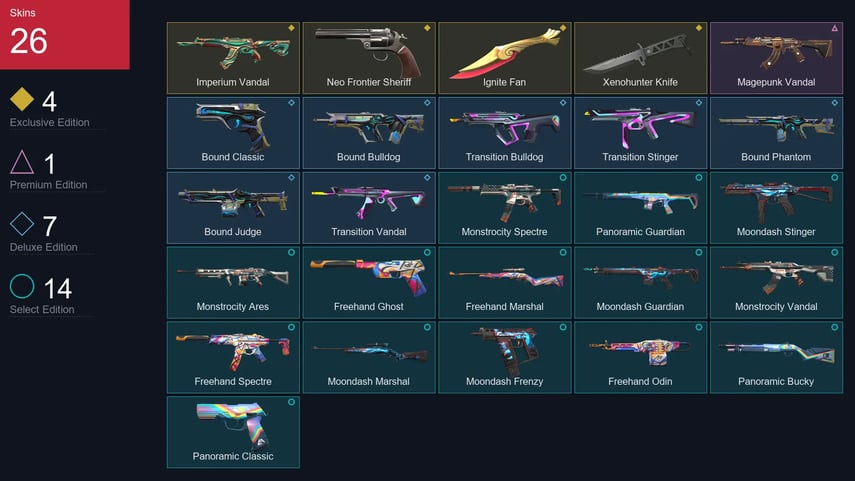Image resolution: width=855 pixels, height=481 pixels.
Task: Select the Panoramic Bucky skin card
Action: tap(776, 357)
